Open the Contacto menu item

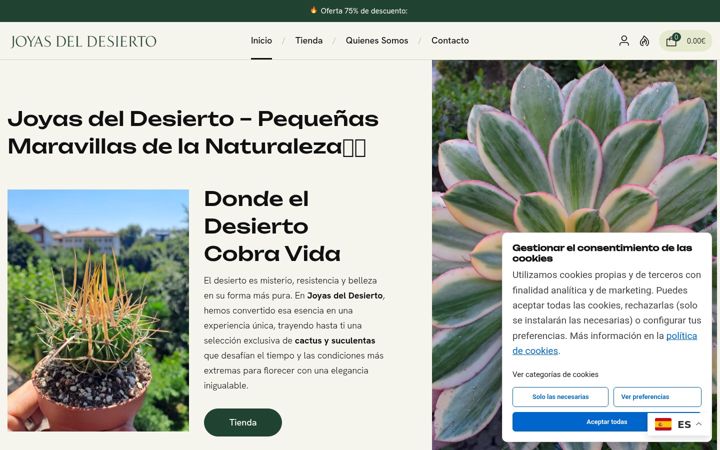[450, 40]
